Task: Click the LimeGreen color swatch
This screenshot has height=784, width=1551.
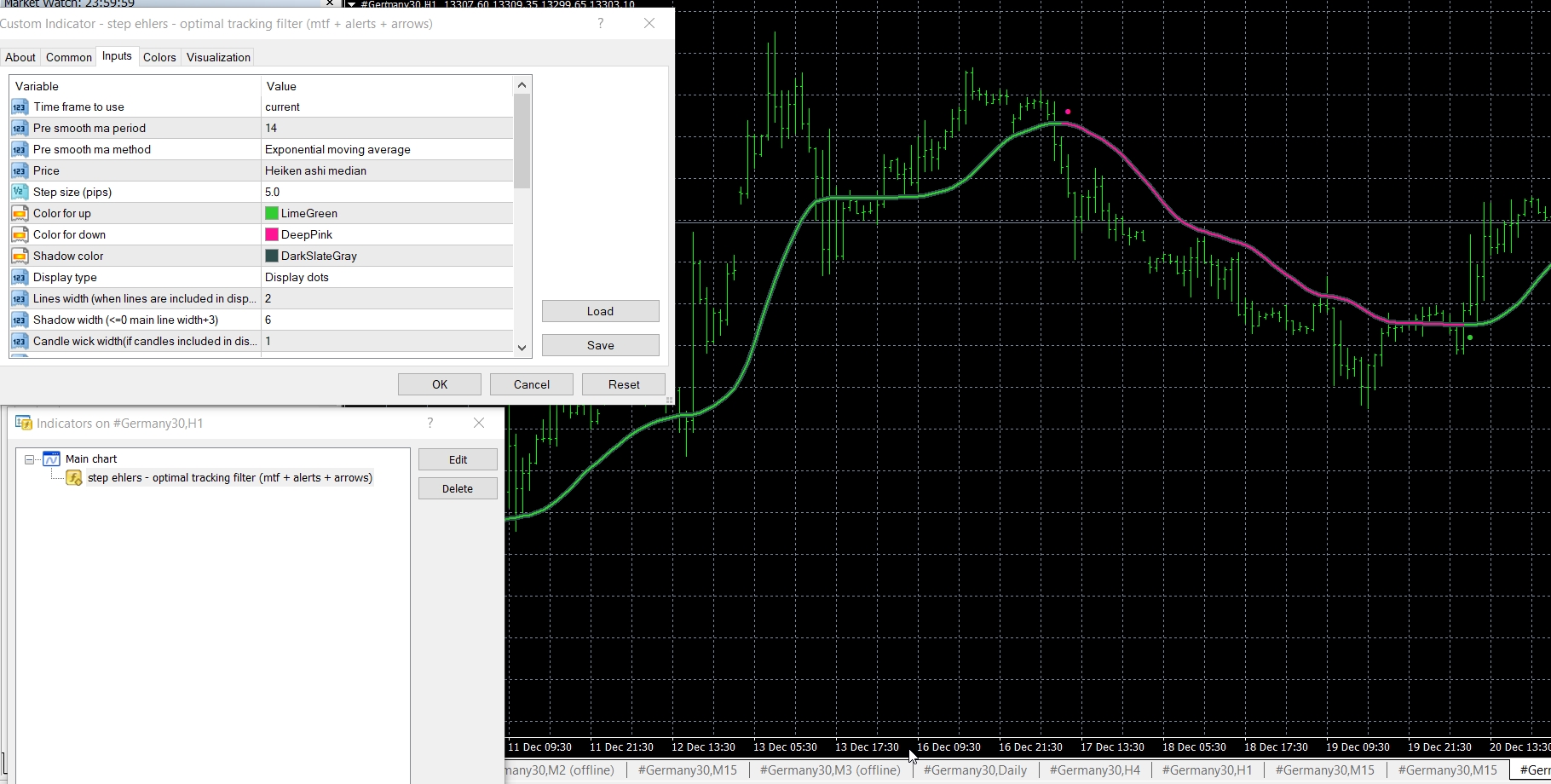Action: 272,214
